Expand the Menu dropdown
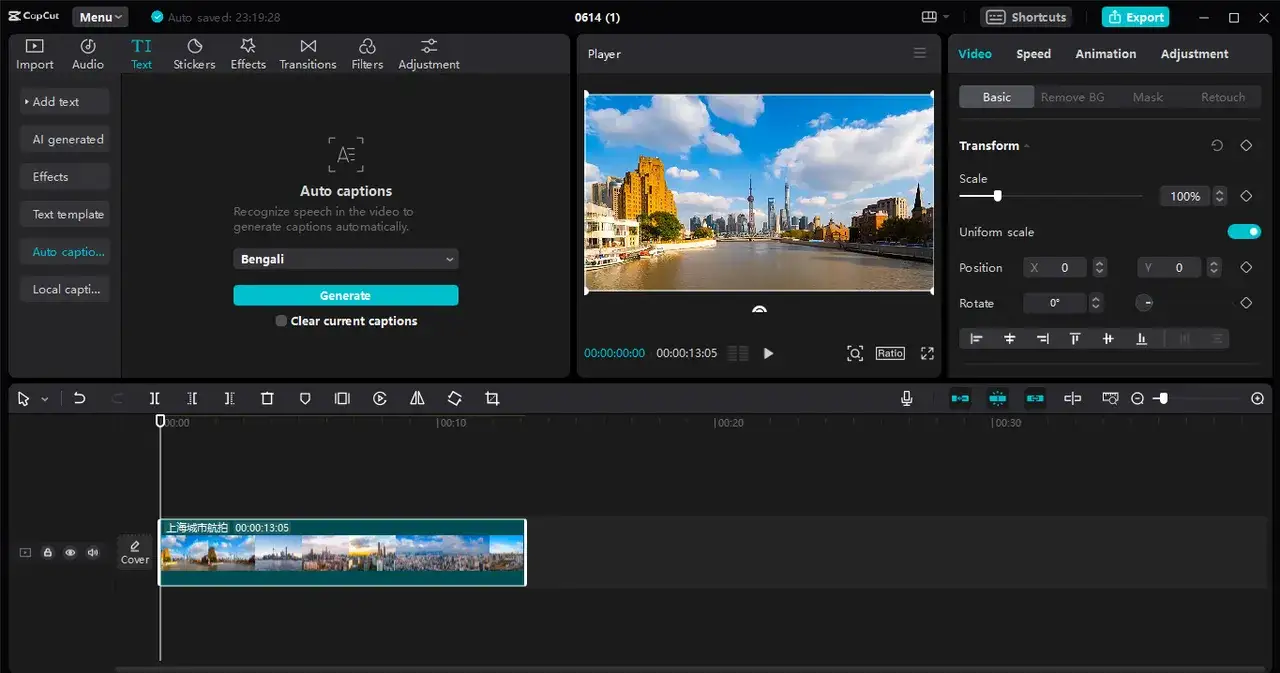 [100, 17]
